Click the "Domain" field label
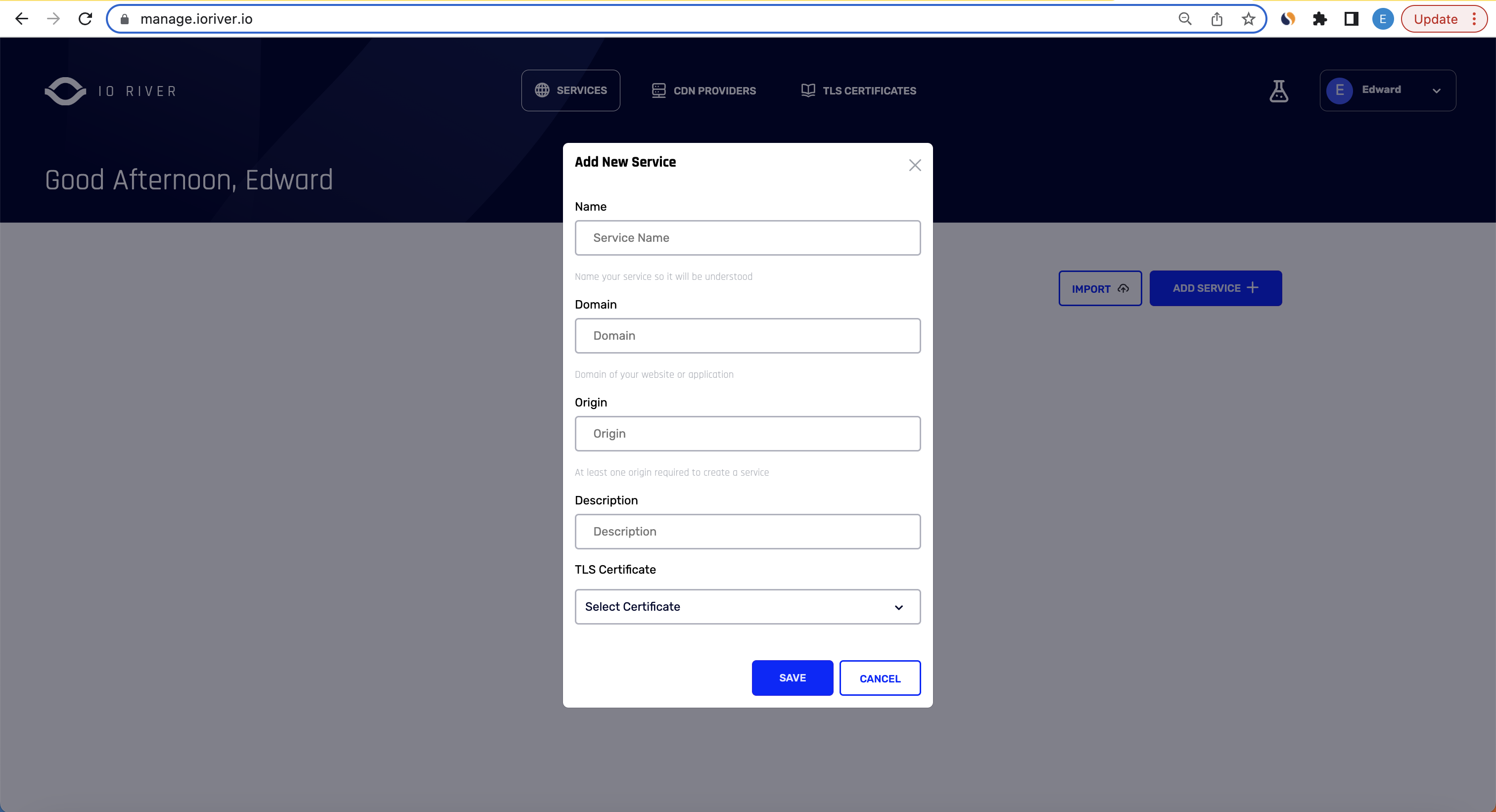 (x=595, y=305)
